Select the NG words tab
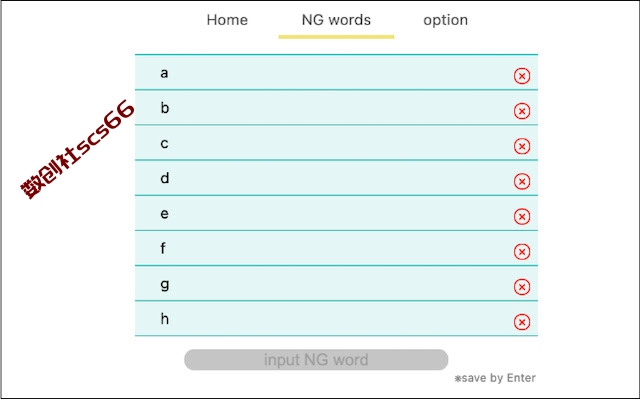Screen dimensions: 640x400 [x=336, y=20]
